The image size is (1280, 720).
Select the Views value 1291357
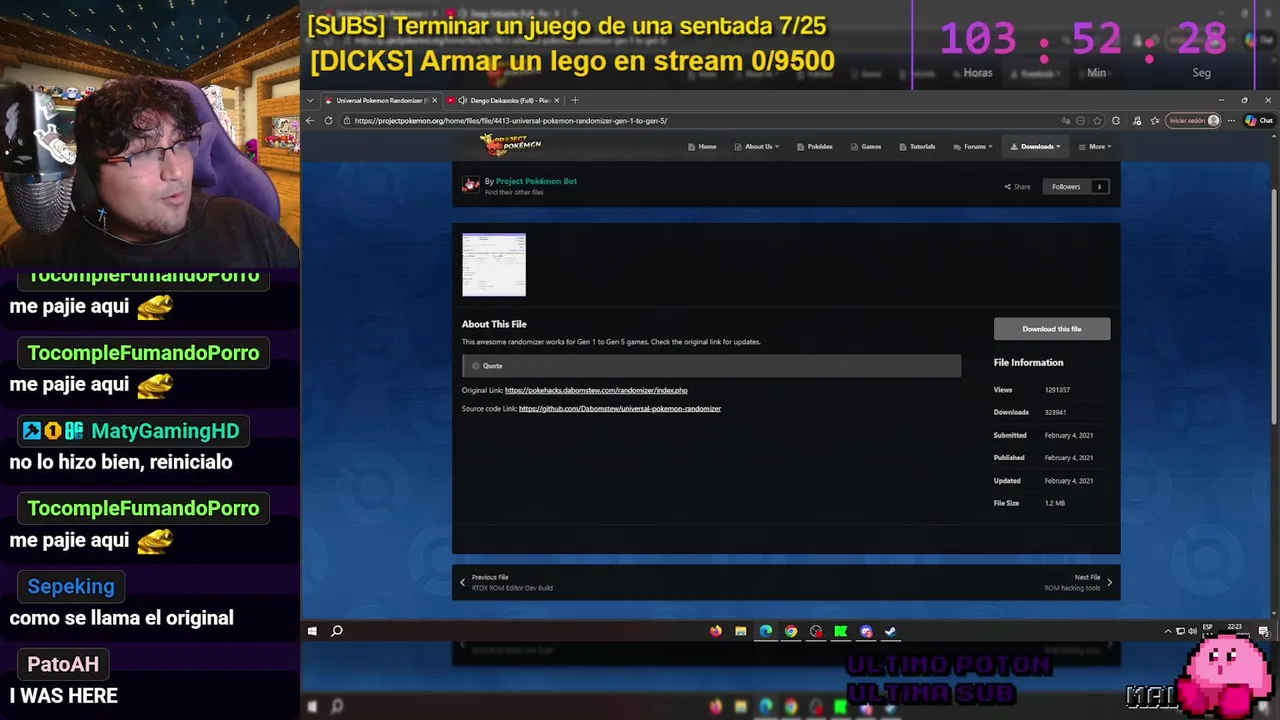1057,390
